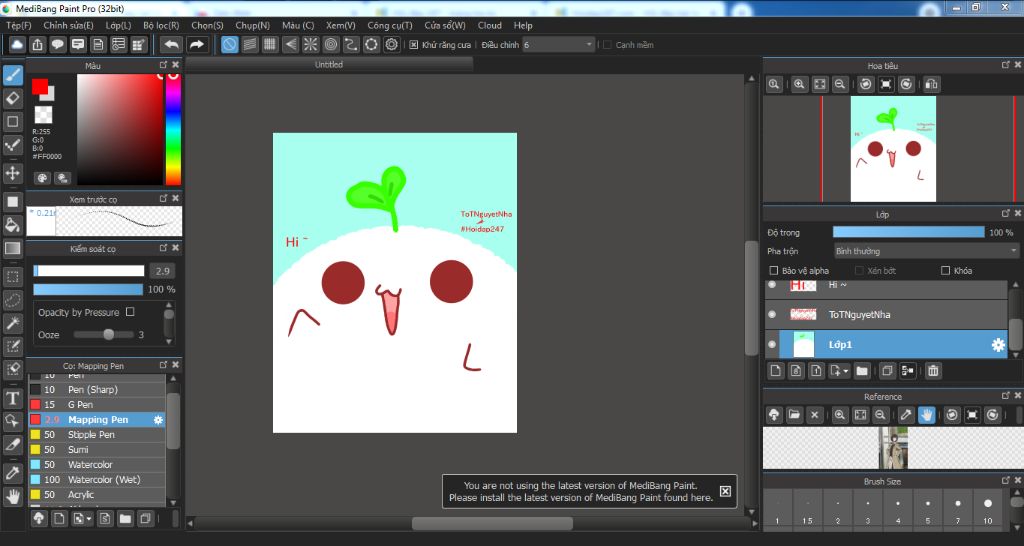Viewport: 1024px width, 546px height.
Task: Open the cloud icon in top toolbar
Action: (17, 44)
